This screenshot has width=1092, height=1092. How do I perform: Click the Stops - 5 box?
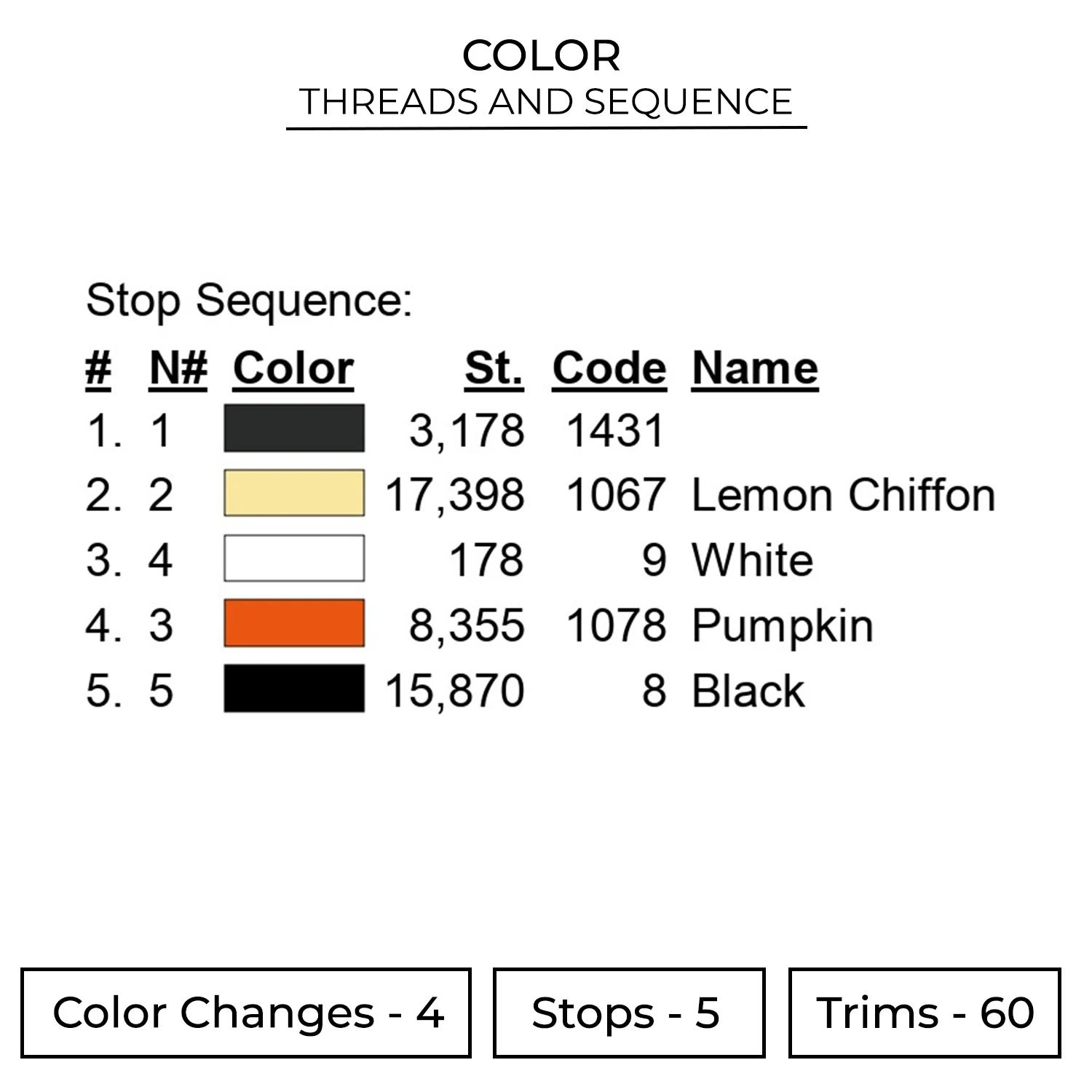[x=628, y=1013]
